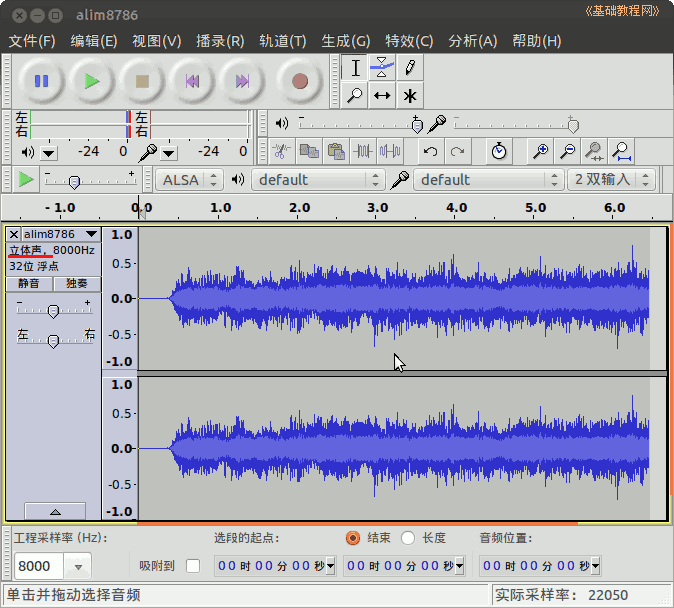The width and height of the screenshot is (674, 608).
Task: Click the 独奏 solo button on track
Action: pos(77,283)
